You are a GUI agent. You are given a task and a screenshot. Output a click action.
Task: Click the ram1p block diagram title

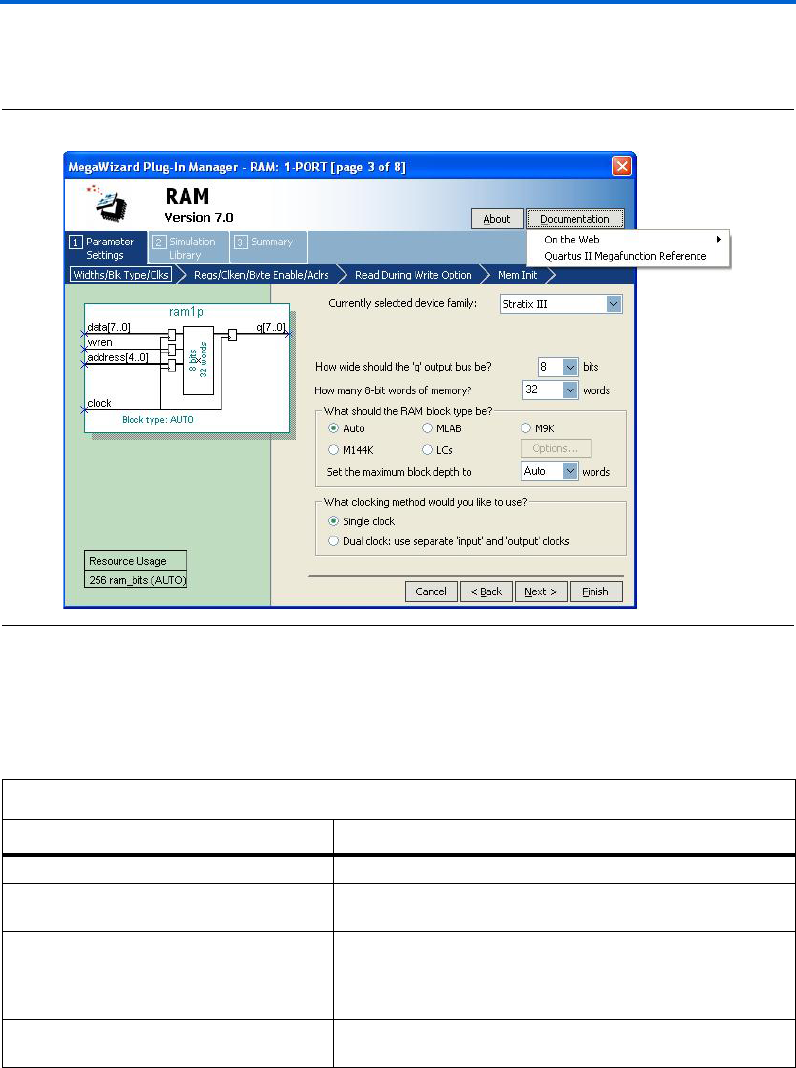point(186,312)
